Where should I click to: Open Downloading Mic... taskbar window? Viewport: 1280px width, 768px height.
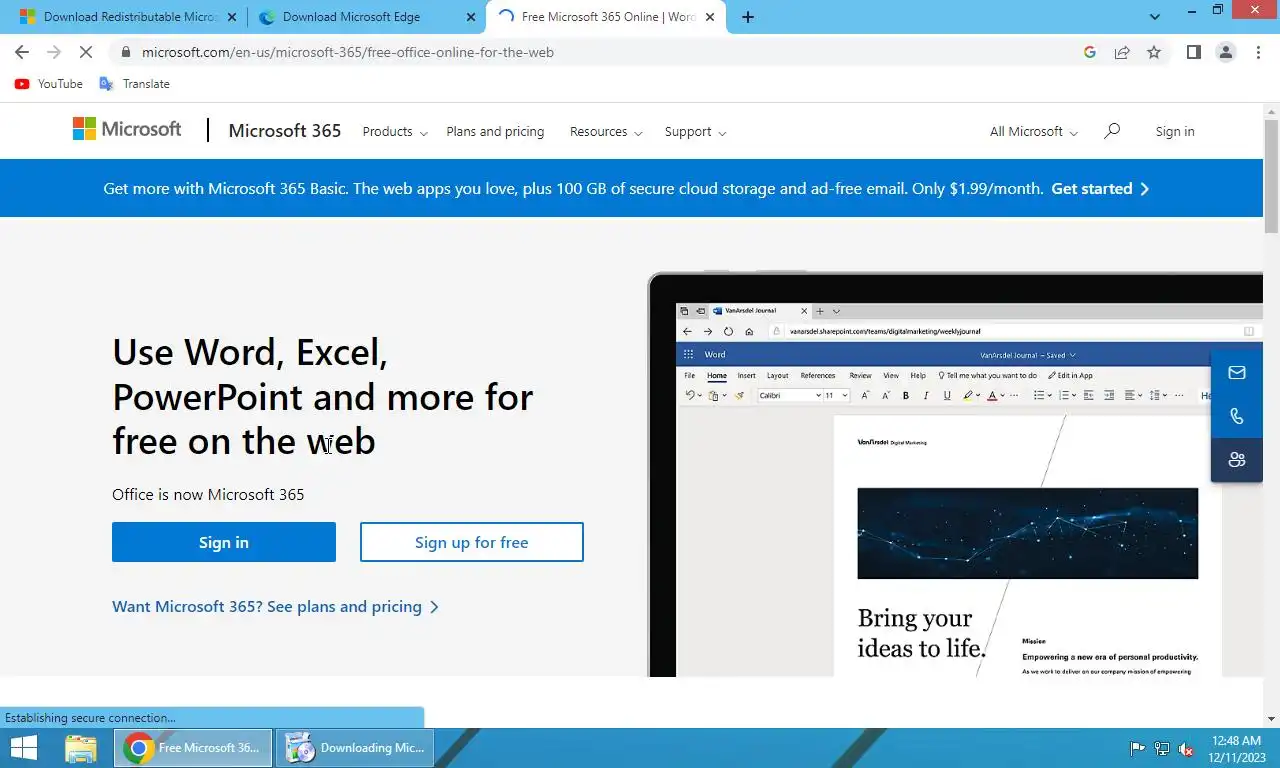click(355, 748)
